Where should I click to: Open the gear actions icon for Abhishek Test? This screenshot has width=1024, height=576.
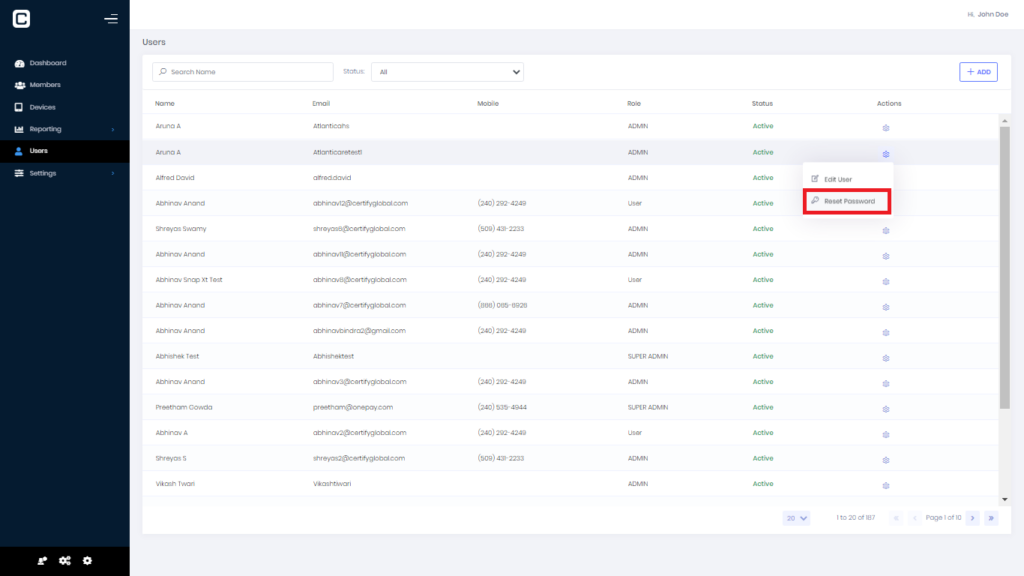pos(885,358)
